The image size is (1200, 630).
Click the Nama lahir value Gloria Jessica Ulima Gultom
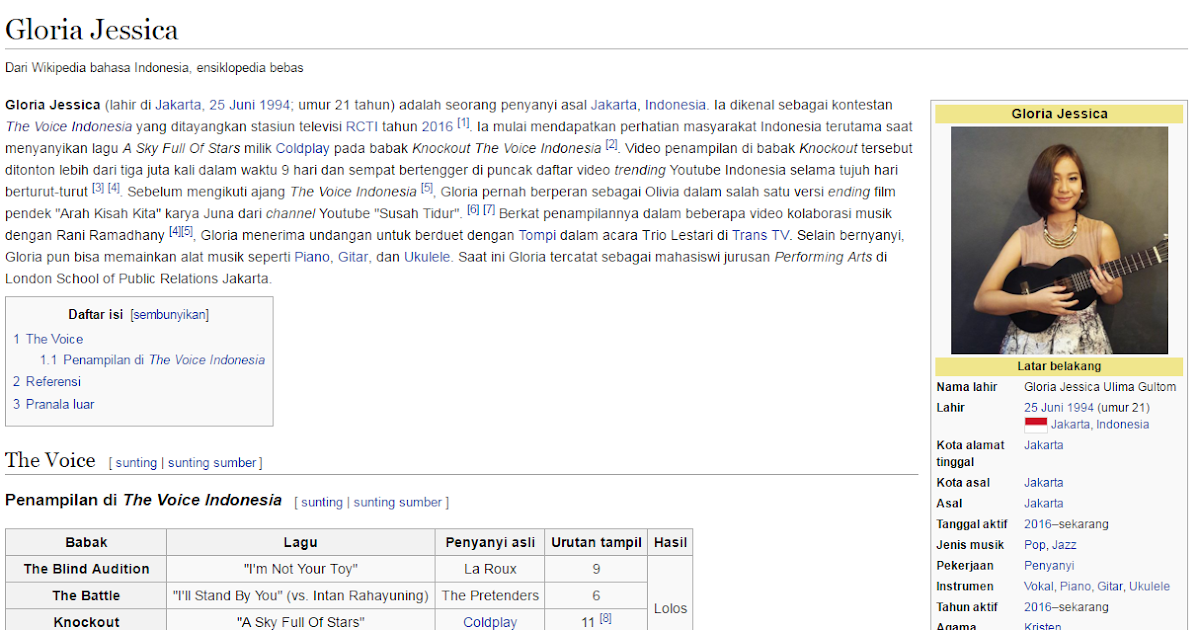pyautogui.click(x=1100, y=387)
